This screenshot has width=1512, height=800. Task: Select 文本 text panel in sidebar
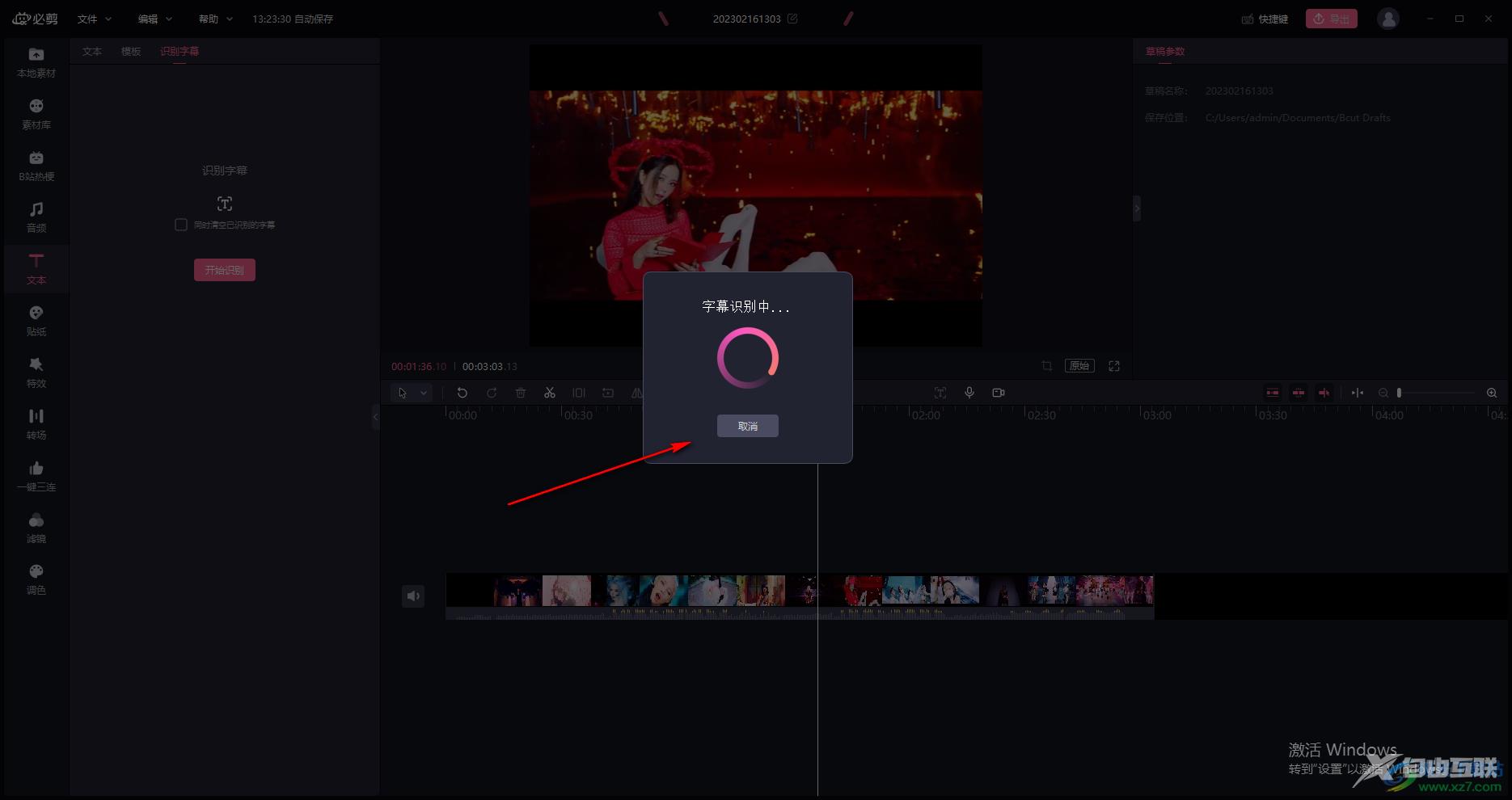36,270
